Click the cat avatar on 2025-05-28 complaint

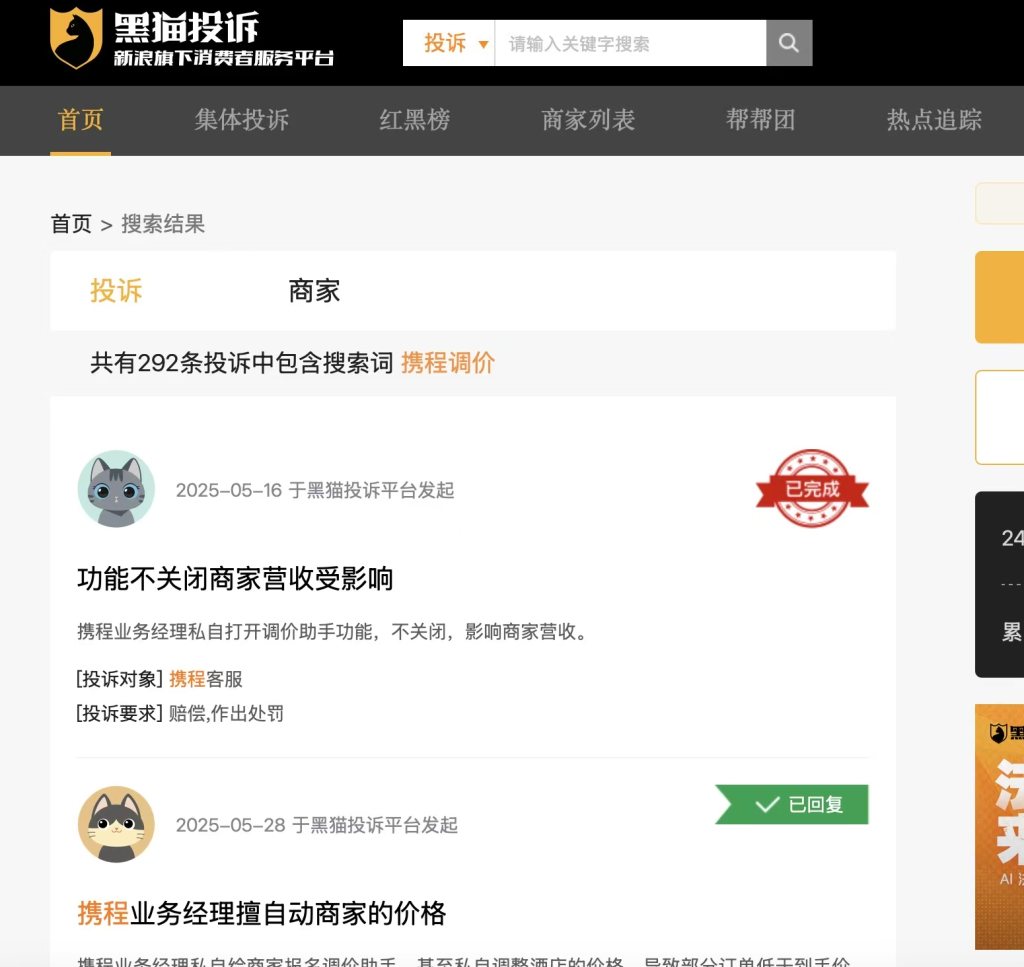(116, 824)
